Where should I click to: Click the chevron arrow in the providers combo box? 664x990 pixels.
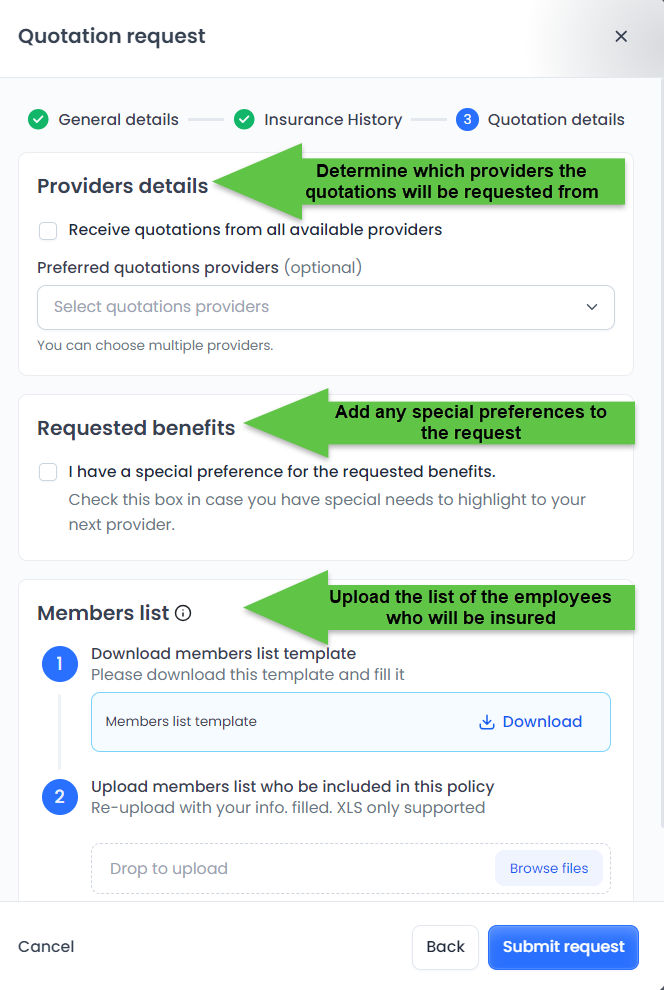click(591, 307)
